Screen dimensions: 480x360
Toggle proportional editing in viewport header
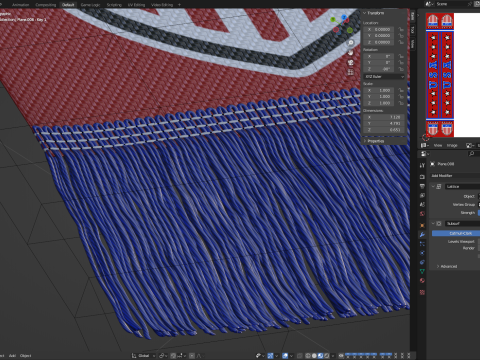click(192, 356)
